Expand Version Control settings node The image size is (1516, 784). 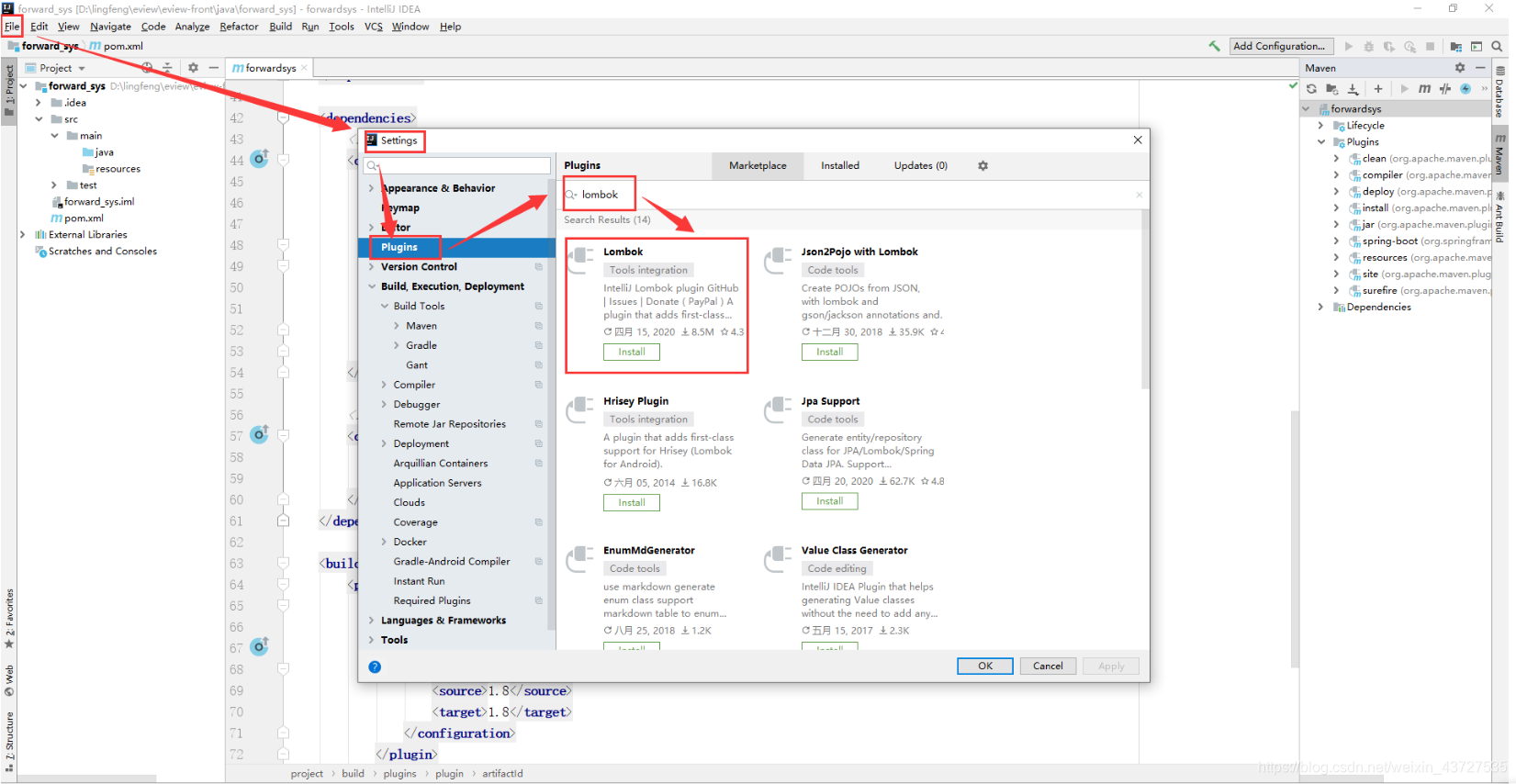pyautogui.click(x=371, y=267)
